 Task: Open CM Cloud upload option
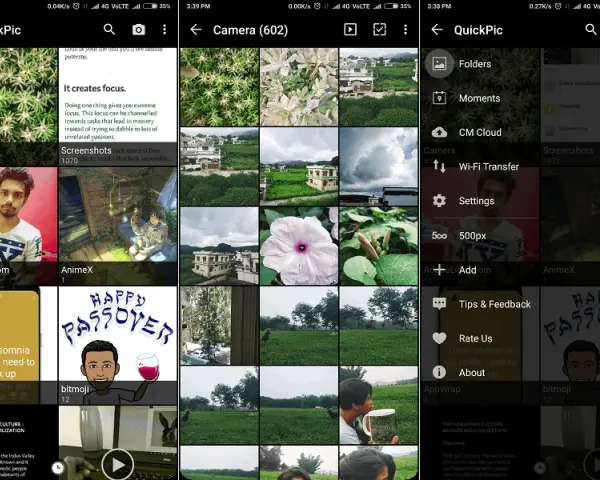pyautogui.click(x=480, y=132)
